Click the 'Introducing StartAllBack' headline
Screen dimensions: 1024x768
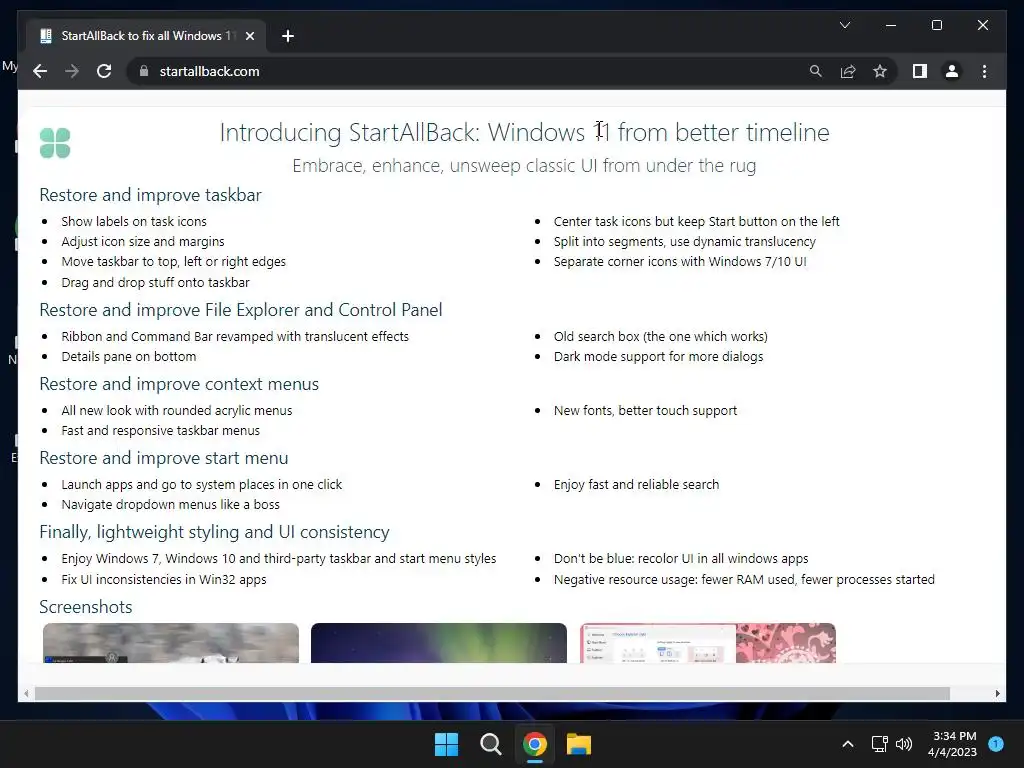524,133
